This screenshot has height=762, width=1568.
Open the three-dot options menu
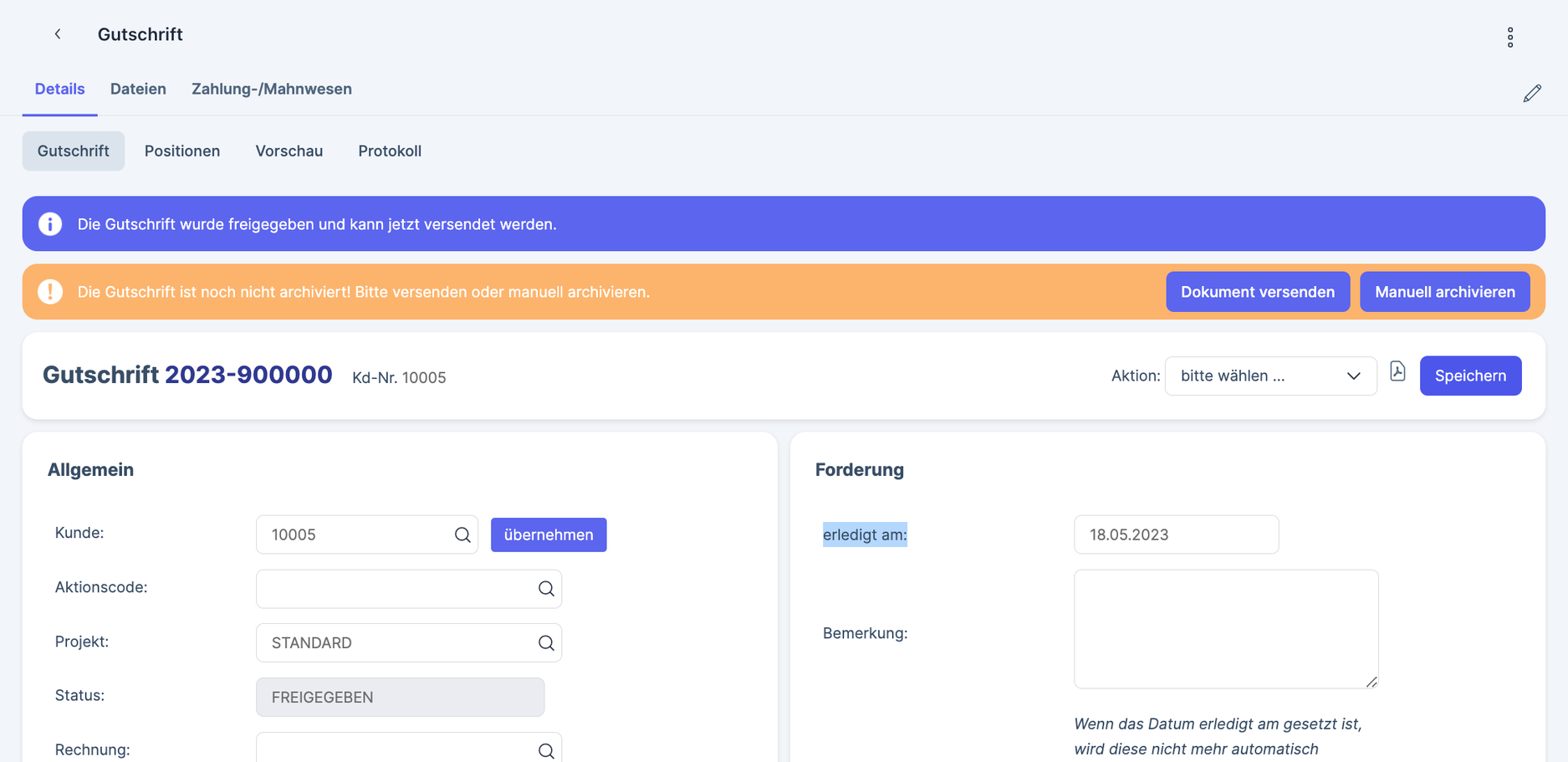1509,38
